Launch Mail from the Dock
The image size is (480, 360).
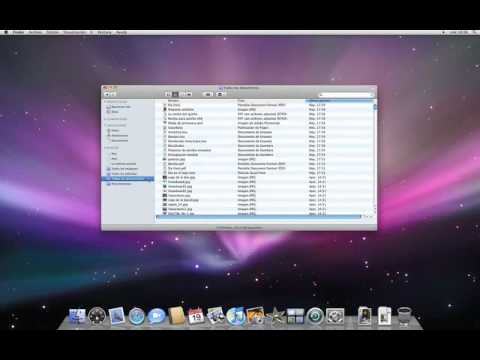(117, 316)
